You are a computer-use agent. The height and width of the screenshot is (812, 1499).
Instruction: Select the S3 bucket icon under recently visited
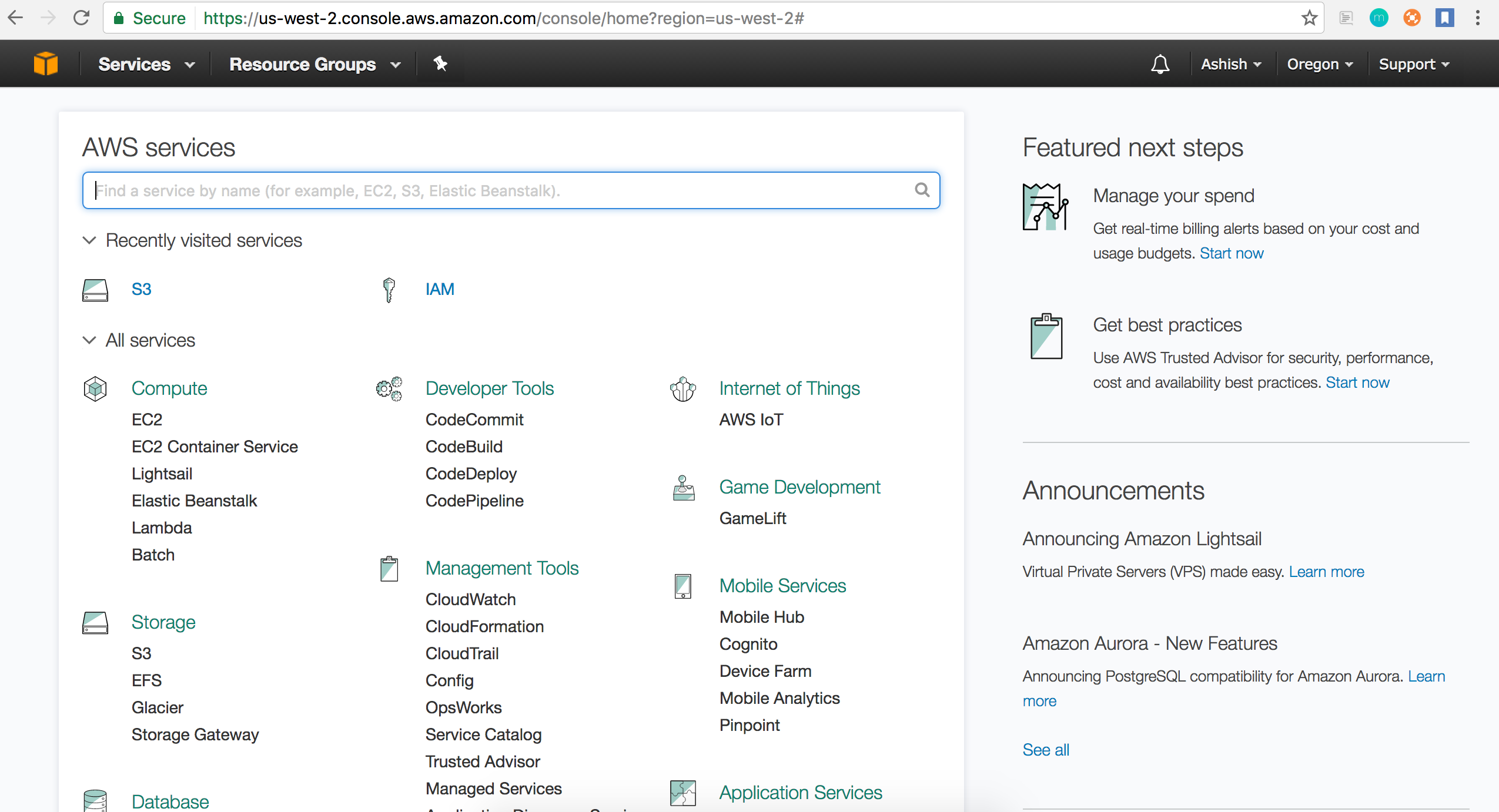coord(95,289)
